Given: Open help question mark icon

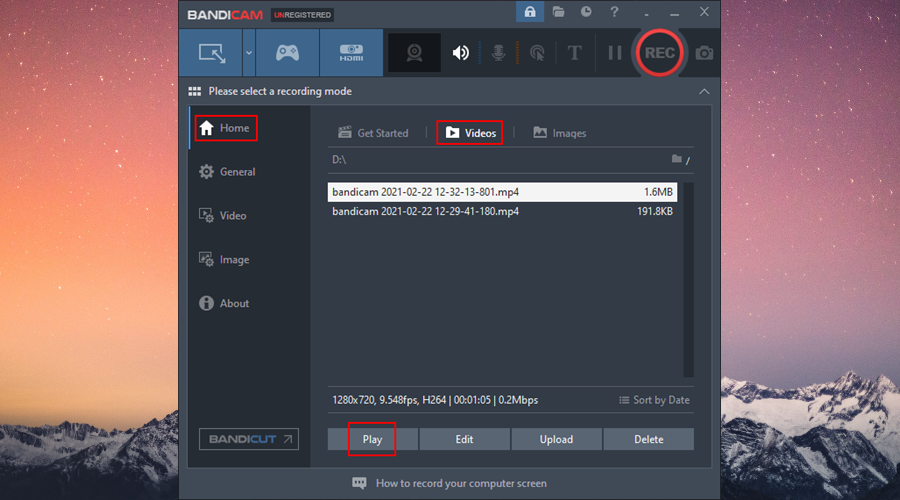Looking at the screenshot, I should (x=614, y=11).
